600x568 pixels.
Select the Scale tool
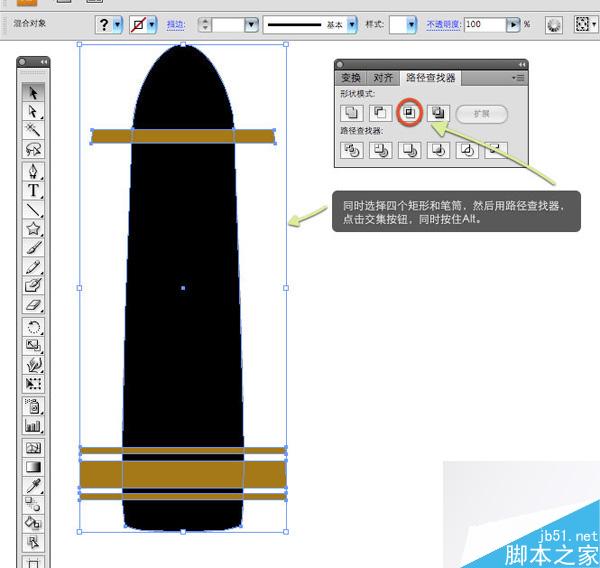(33, 346)
